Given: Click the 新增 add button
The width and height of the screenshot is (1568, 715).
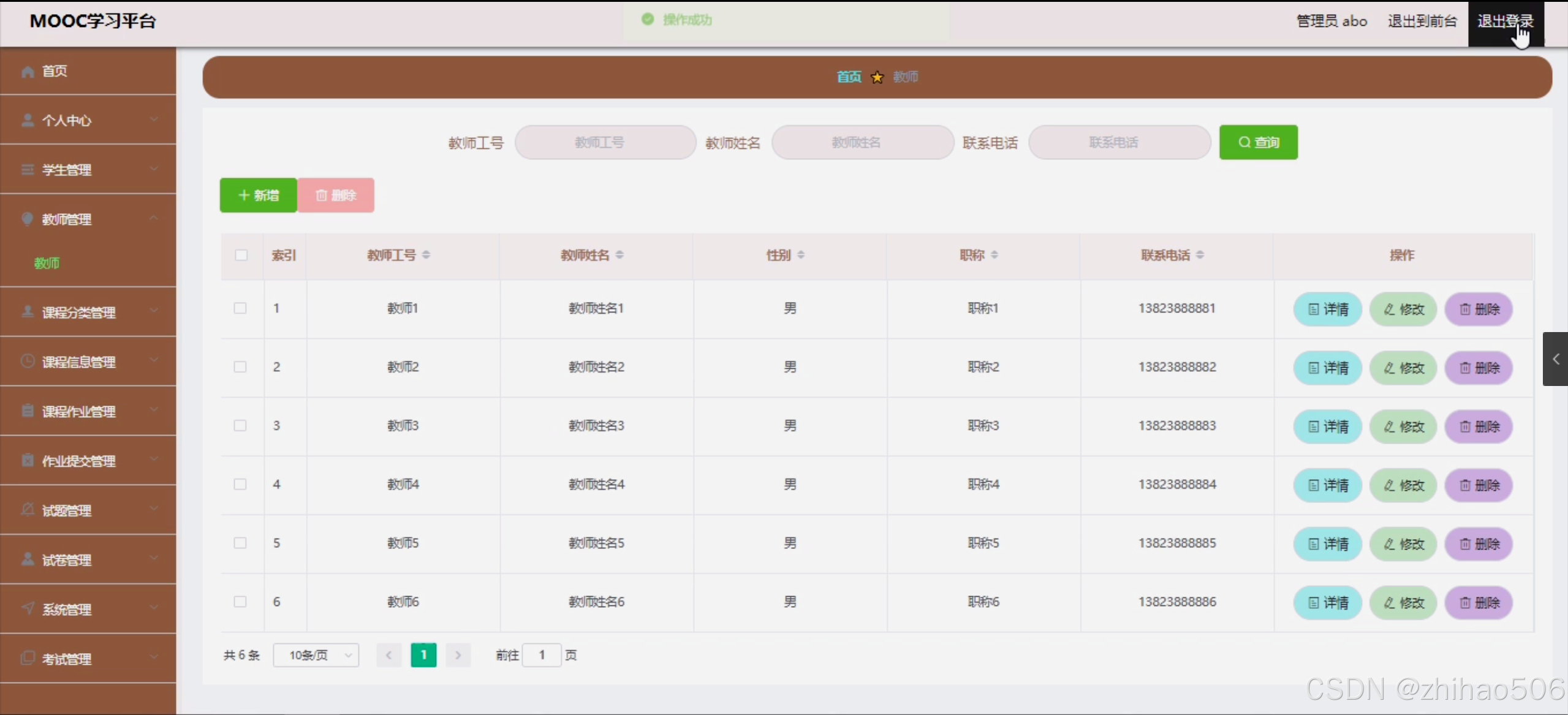Looking at the screenshot, I should click(258, 195).
